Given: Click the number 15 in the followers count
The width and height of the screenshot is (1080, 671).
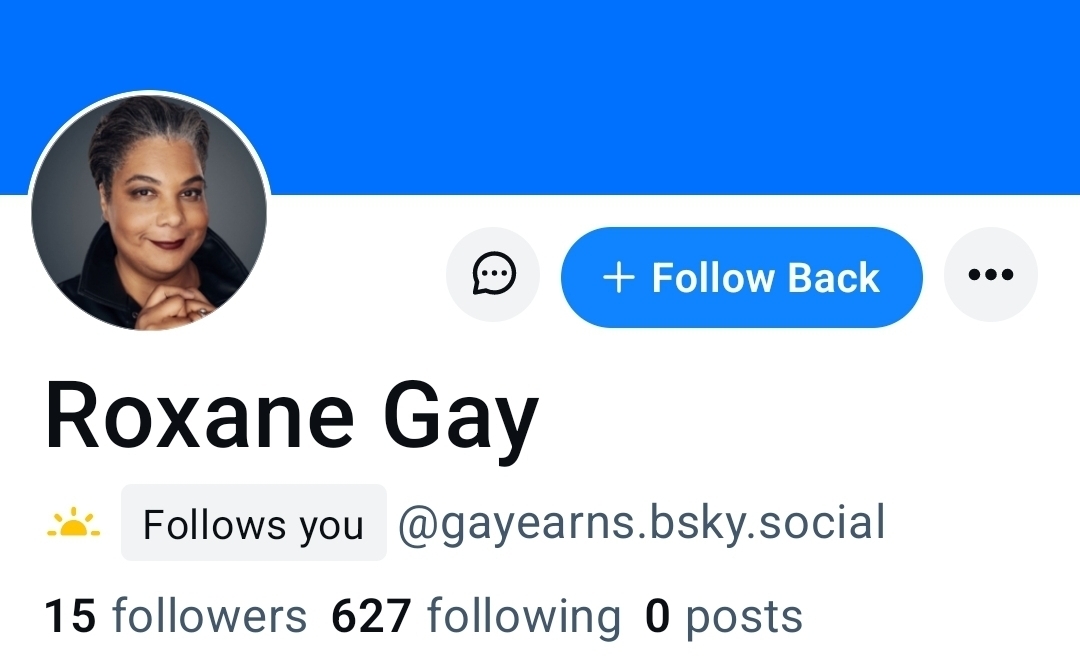Looking at the screenshot, I should coord(70,616).
